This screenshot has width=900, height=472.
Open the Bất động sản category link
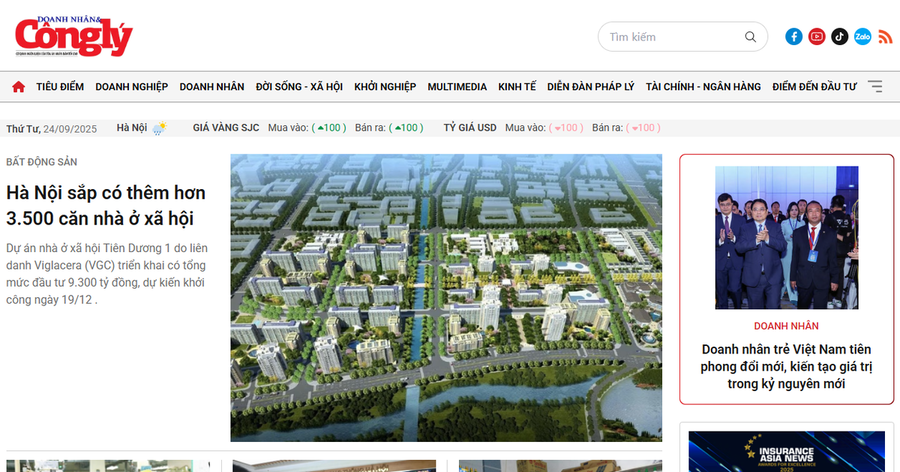[x=41, y=162]
